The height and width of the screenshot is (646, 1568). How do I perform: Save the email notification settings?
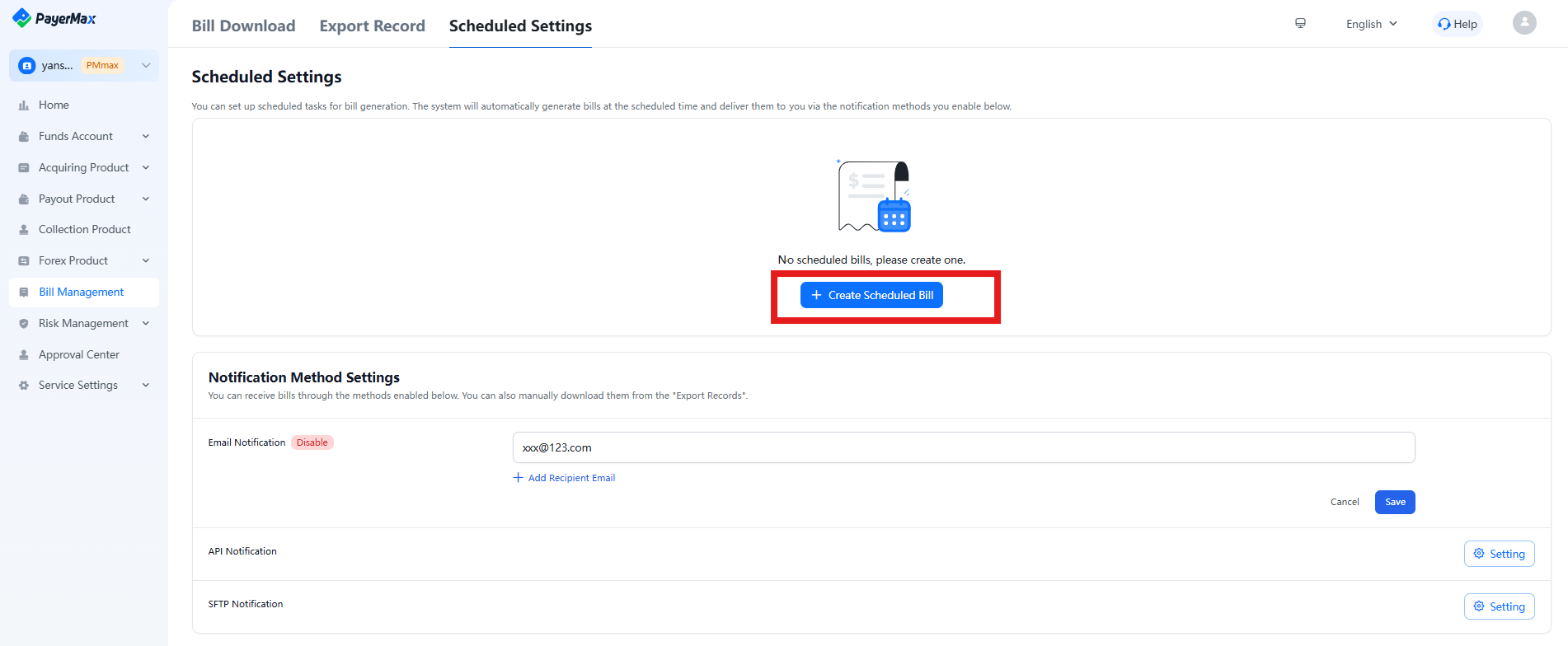click(x=1394, y=502)
